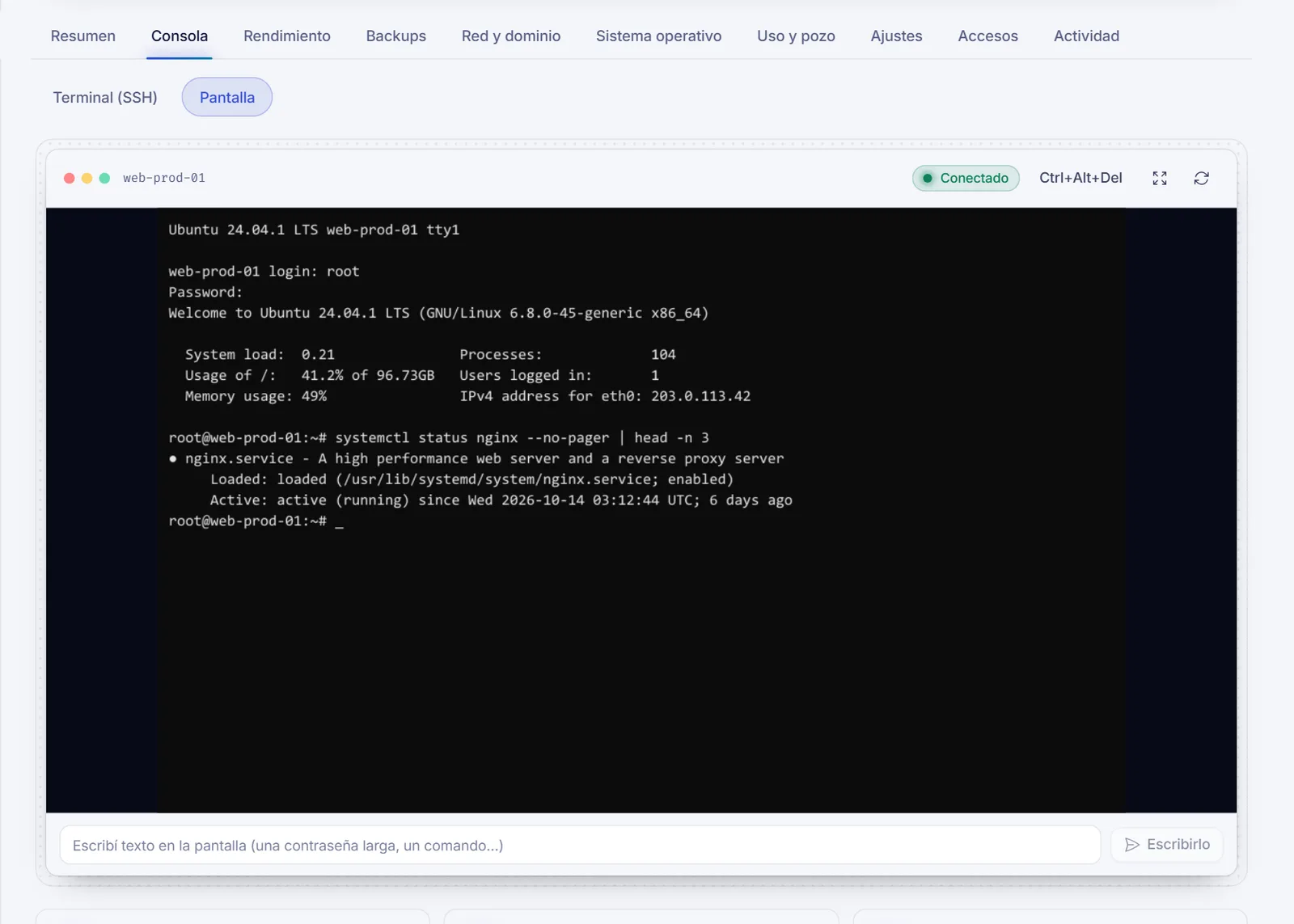Switch to Terminal (SSH) mode

click(x=105, y=97)
